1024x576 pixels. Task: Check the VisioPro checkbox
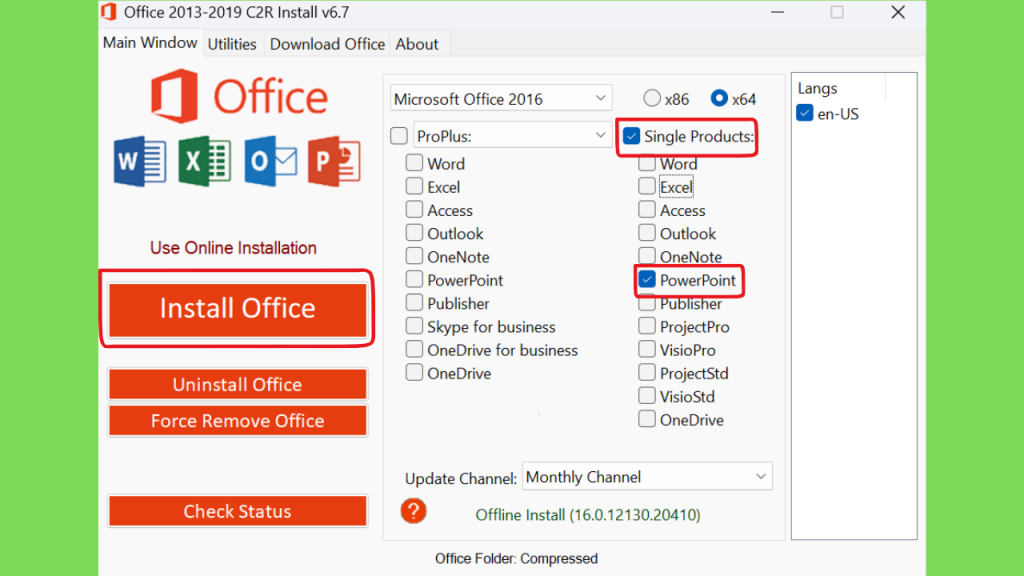click(647, 349)
